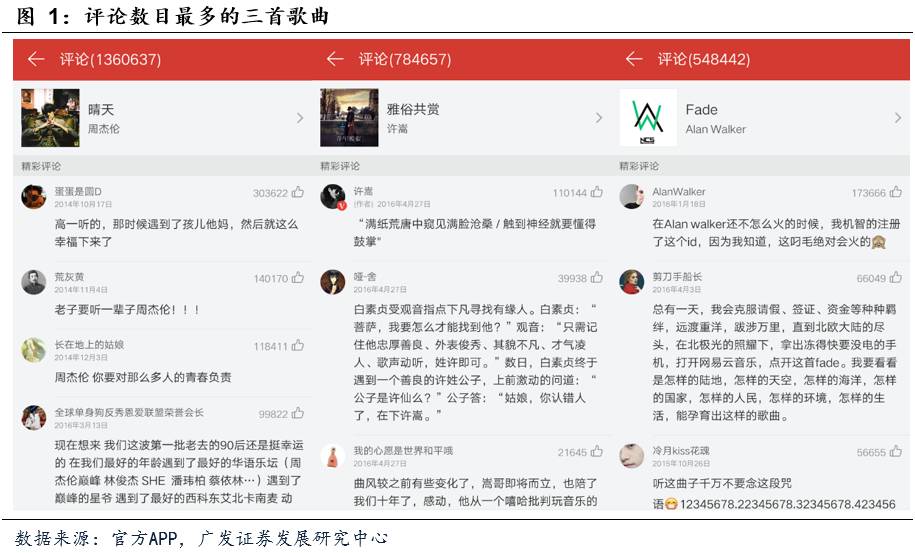View avatar of user 蛋蛋是圆D
915x553 pixels.
click(34, 197)
